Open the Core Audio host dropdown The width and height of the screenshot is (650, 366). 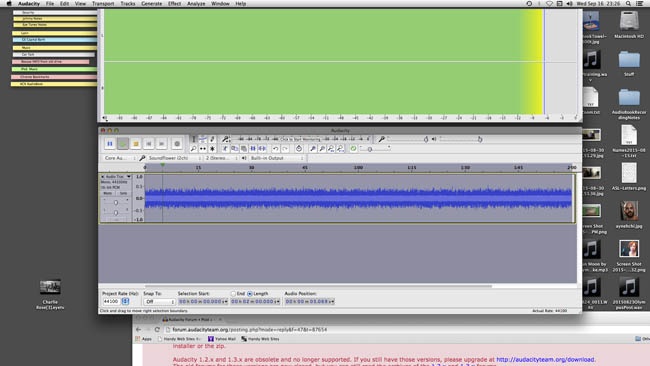click(x=119, y=158)
